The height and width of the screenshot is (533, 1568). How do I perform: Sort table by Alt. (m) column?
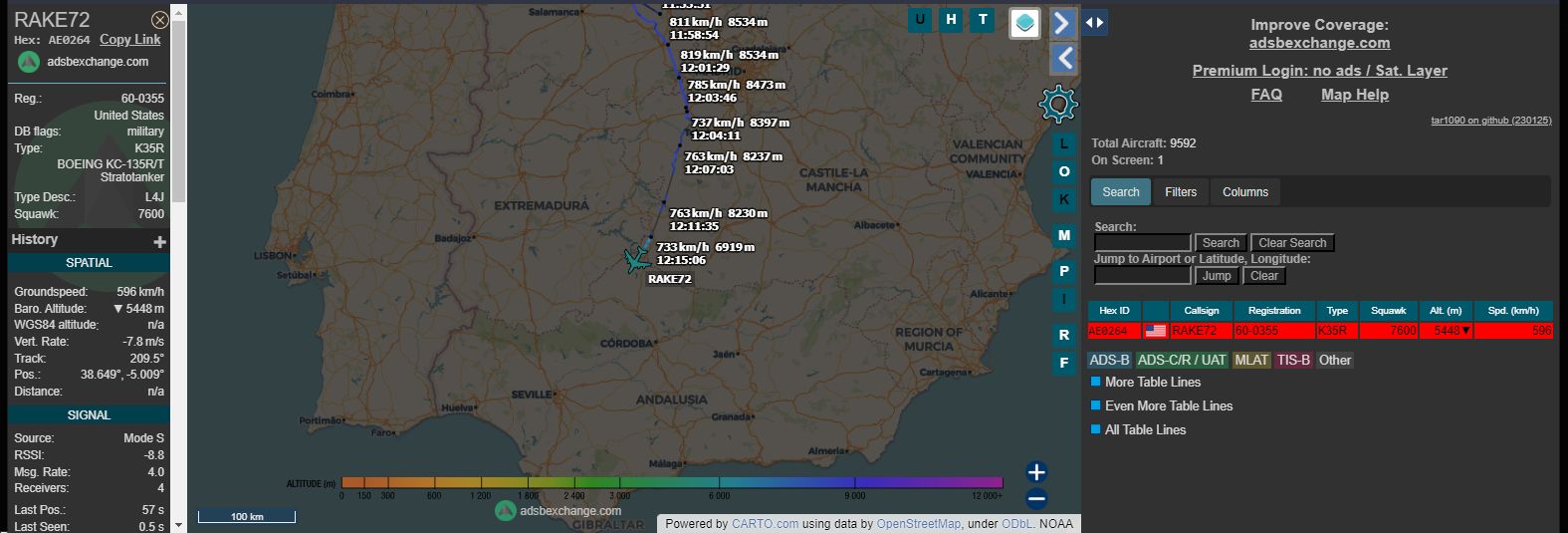click(x=1446, y=311)
